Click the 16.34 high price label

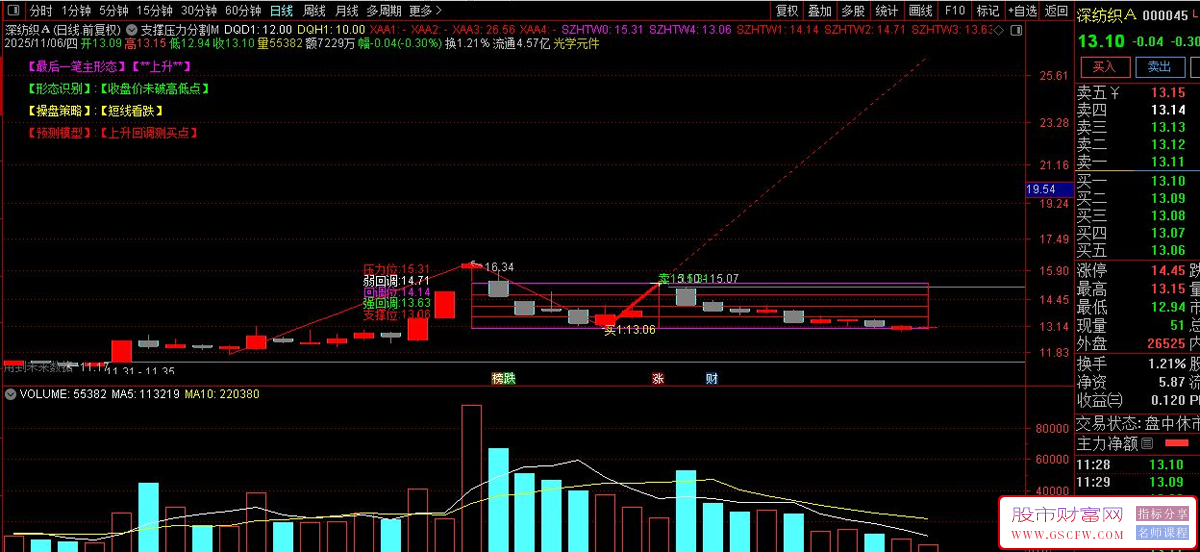coord(499,267)
